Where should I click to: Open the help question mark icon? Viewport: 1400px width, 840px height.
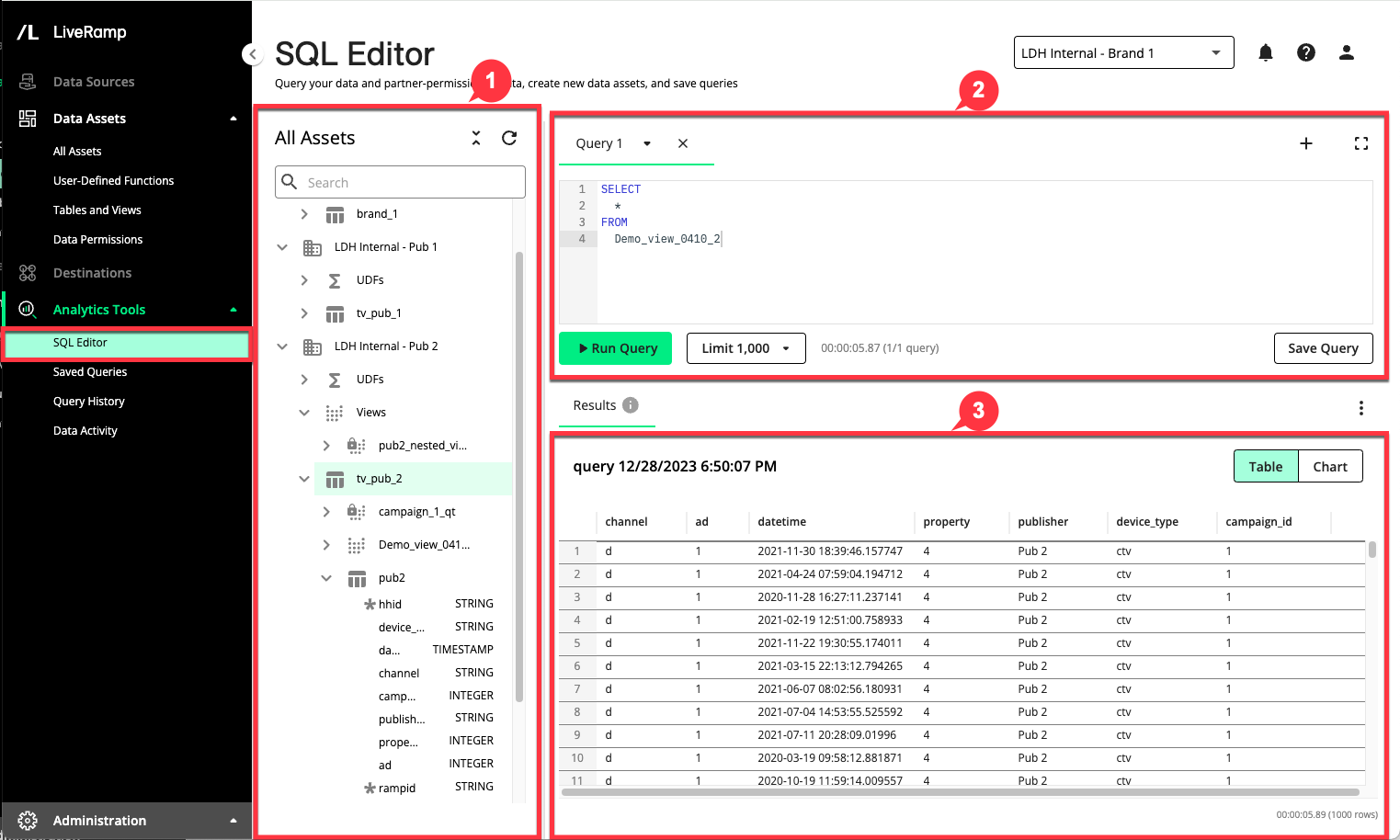pyautogui.click(x=1305, y=52)
